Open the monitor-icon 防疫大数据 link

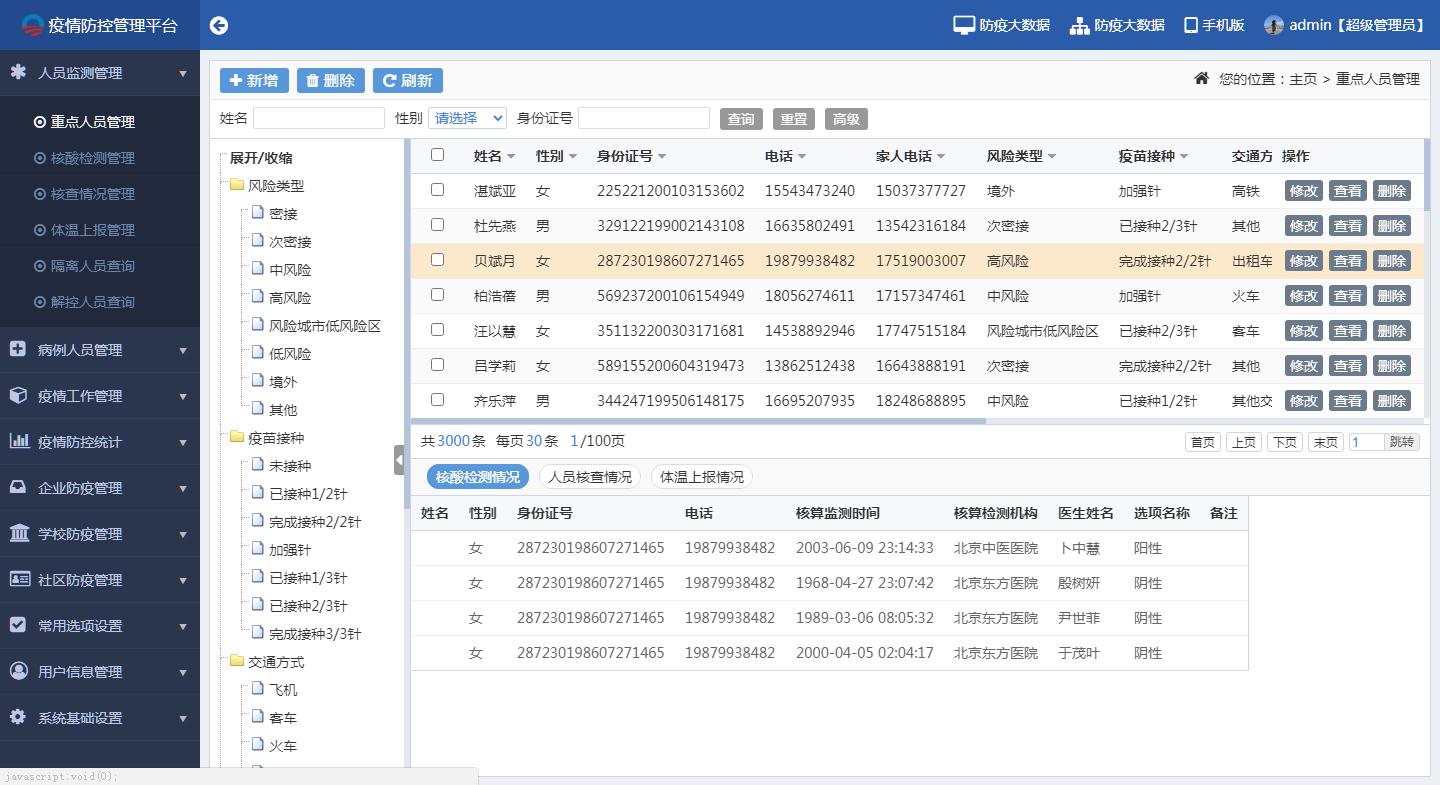(x=1001, y=25)
